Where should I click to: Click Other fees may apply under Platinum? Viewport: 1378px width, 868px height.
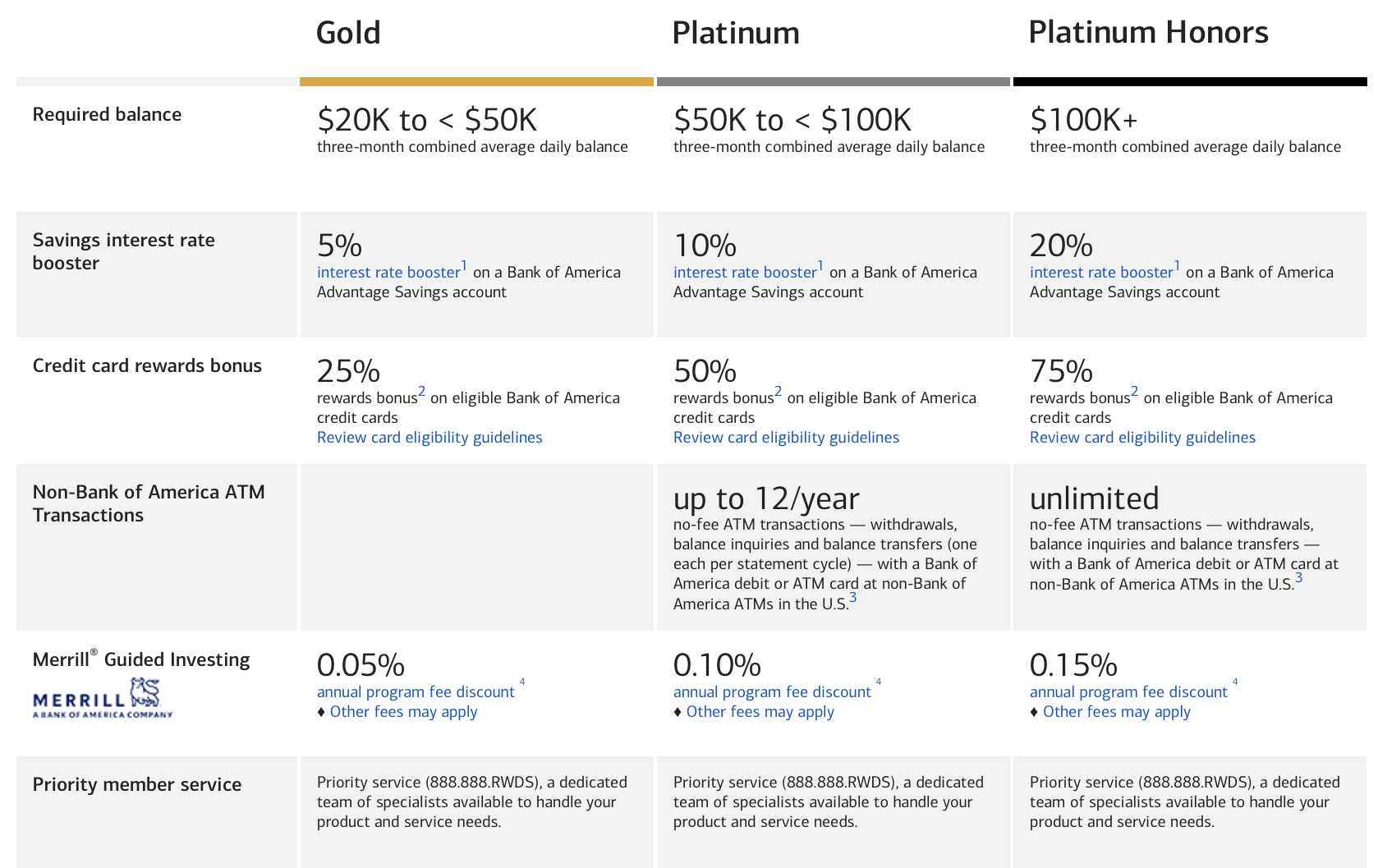click(x=760, y=712)
